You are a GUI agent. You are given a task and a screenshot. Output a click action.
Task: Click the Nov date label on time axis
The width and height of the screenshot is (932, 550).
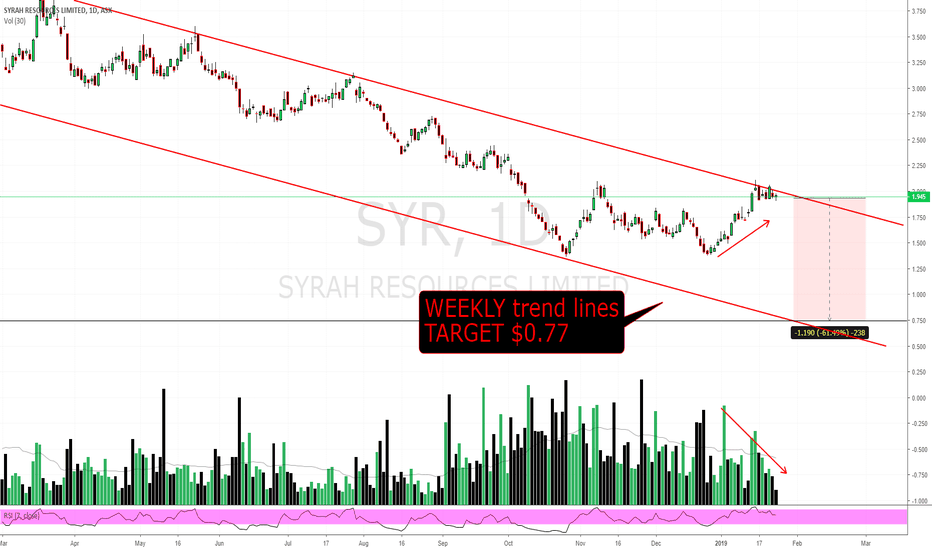pyautogui.click(x=580, y=543)
